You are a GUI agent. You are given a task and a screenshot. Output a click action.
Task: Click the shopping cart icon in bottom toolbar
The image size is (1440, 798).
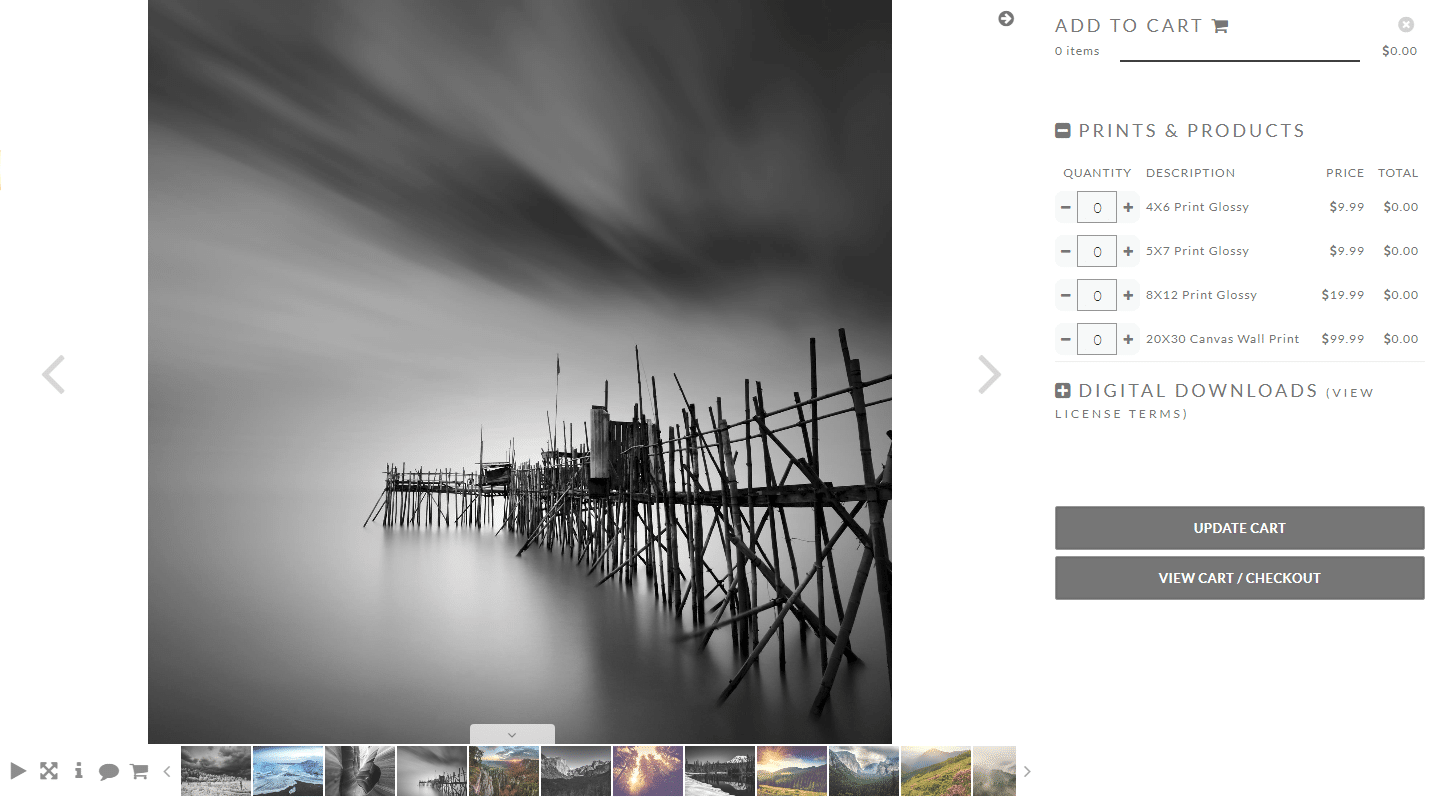[x=139, y=771]
